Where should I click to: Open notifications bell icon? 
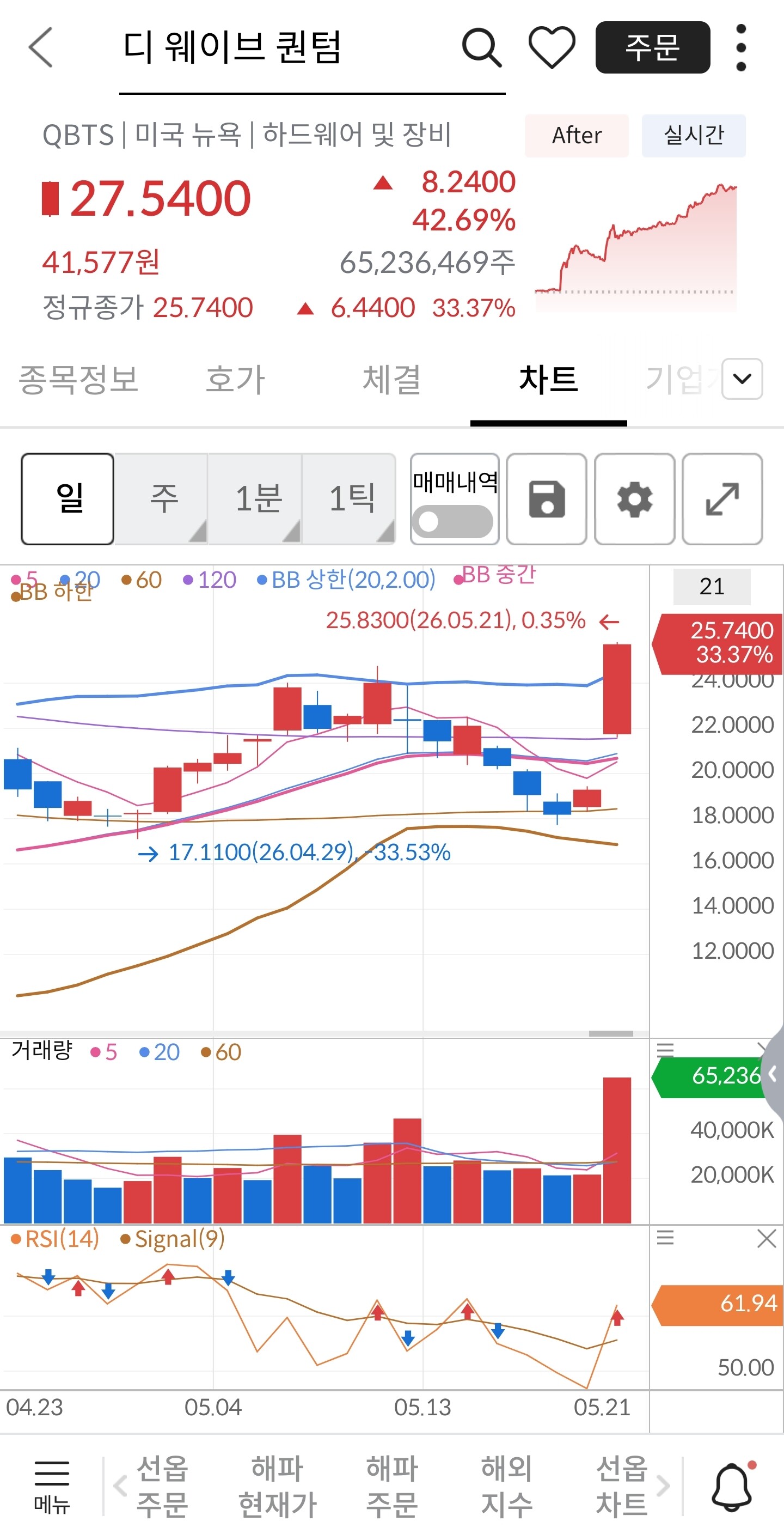[x=733, y=1487]
